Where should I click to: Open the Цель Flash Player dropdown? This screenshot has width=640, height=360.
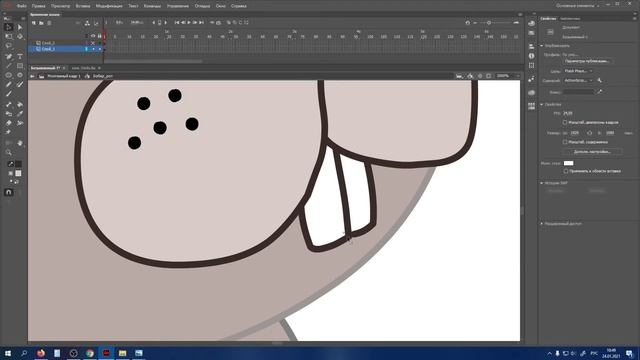pos(578,71)
